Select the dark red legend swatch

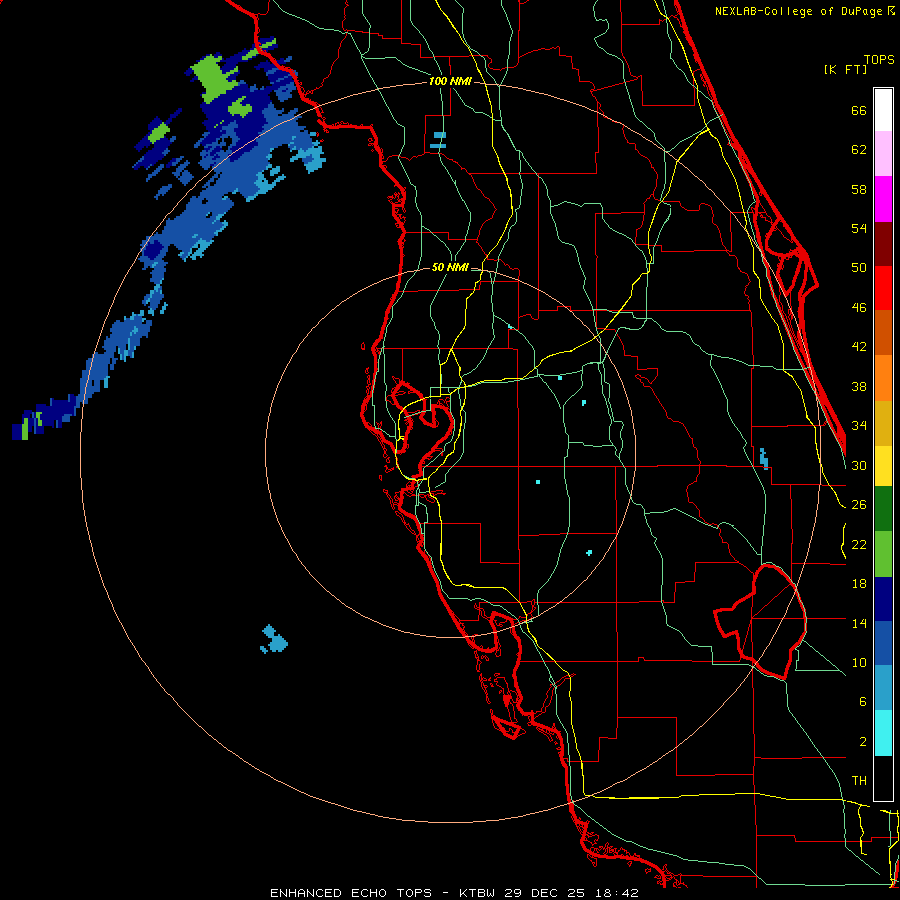[883, 244]
